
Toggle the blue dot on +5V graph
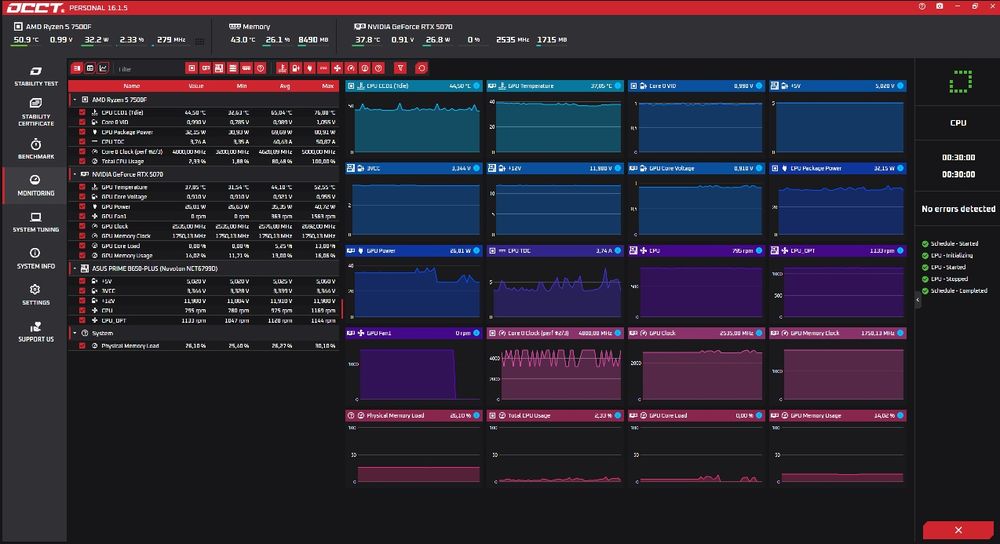901,86
